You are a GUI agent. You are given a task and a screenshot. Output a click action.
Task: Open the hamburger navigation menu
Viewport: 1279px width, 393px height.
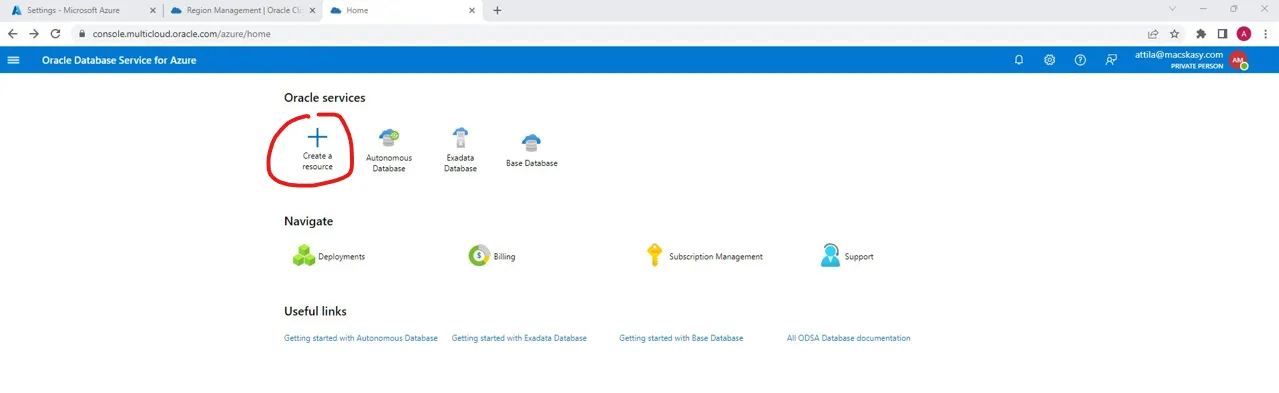(x=13, y=60)
